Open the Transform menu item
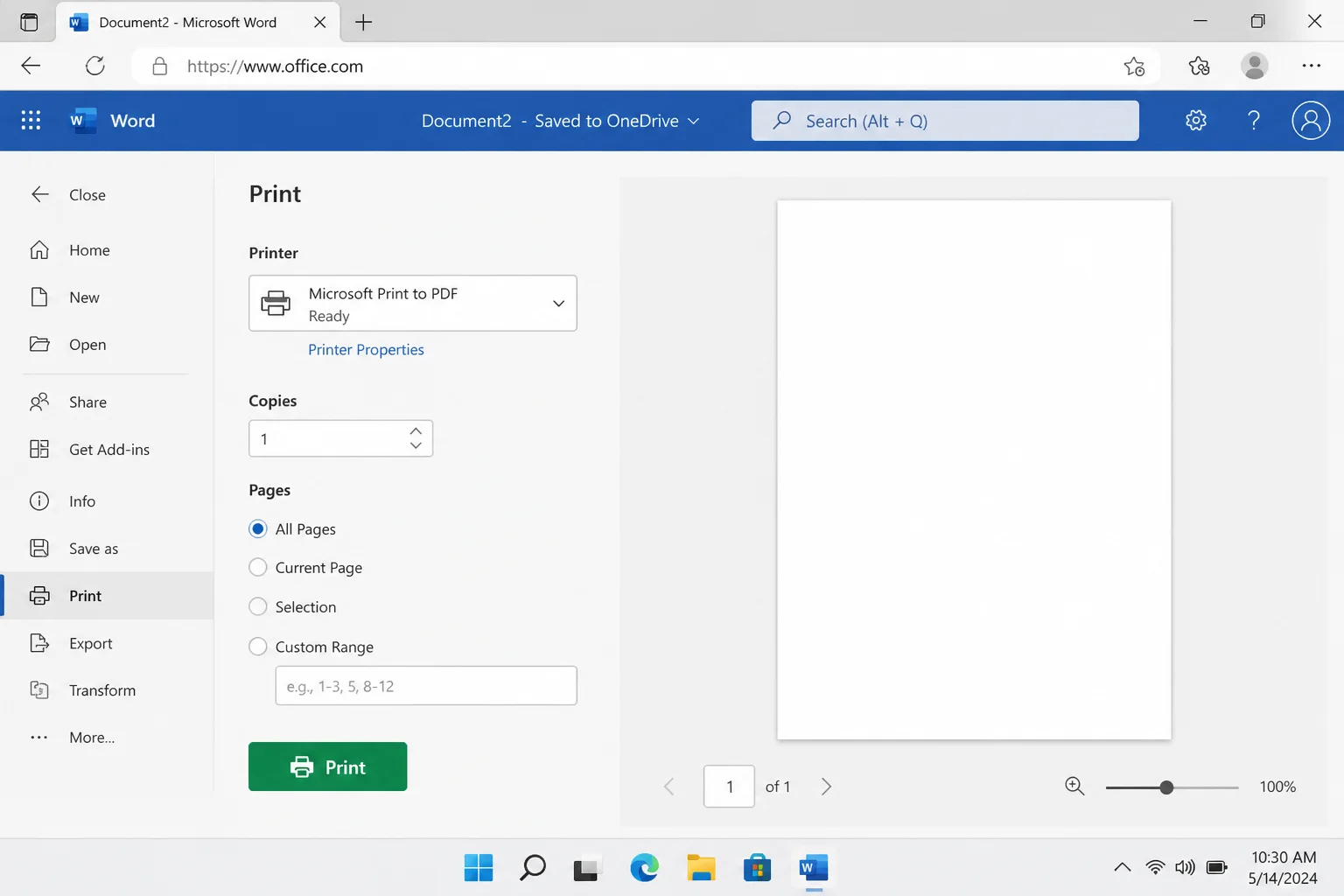 (x=107, y=690)
